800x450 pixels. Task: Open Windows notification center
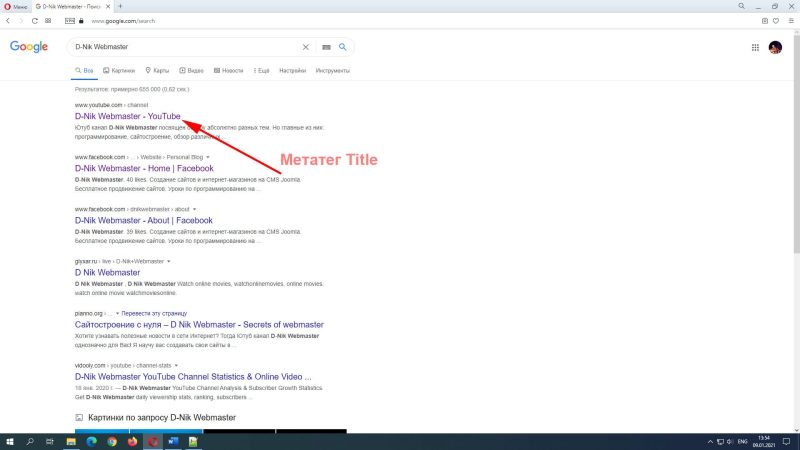pos(787,442)
